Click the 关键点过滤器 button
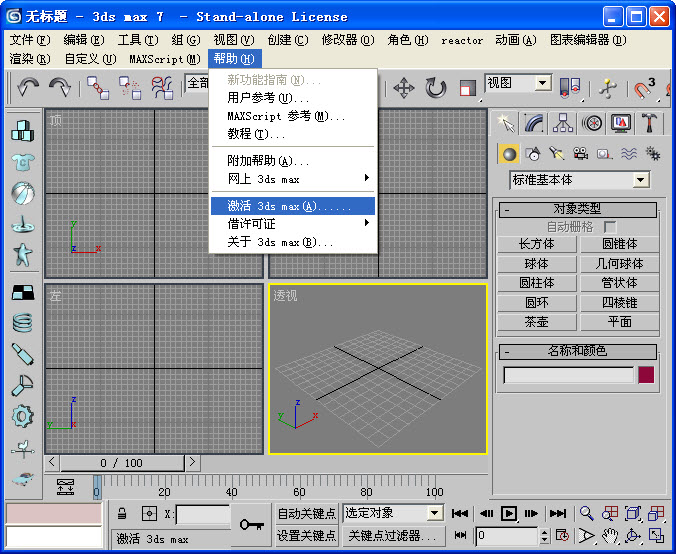The height and width of the screenshot is (554, 676). (393, 536)
